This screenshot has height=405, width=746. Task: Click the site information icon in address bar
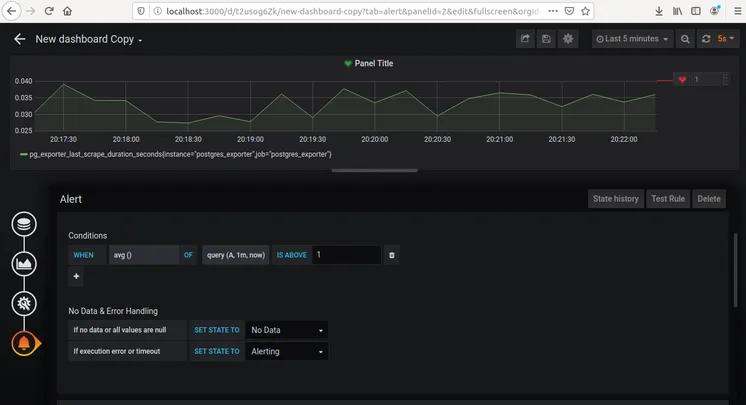157,11
